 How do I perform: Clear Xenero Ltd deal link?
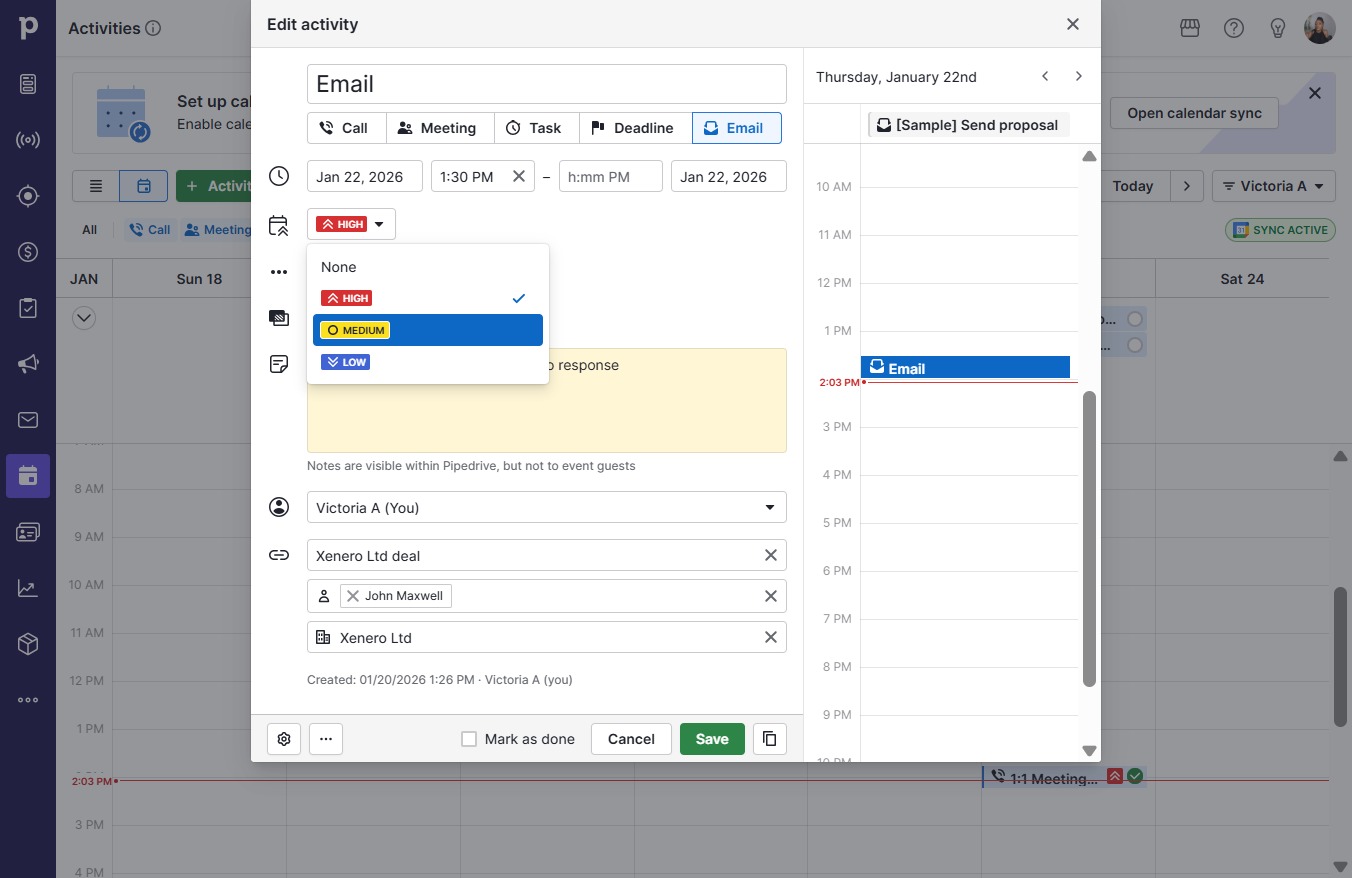tap(771, 555)
